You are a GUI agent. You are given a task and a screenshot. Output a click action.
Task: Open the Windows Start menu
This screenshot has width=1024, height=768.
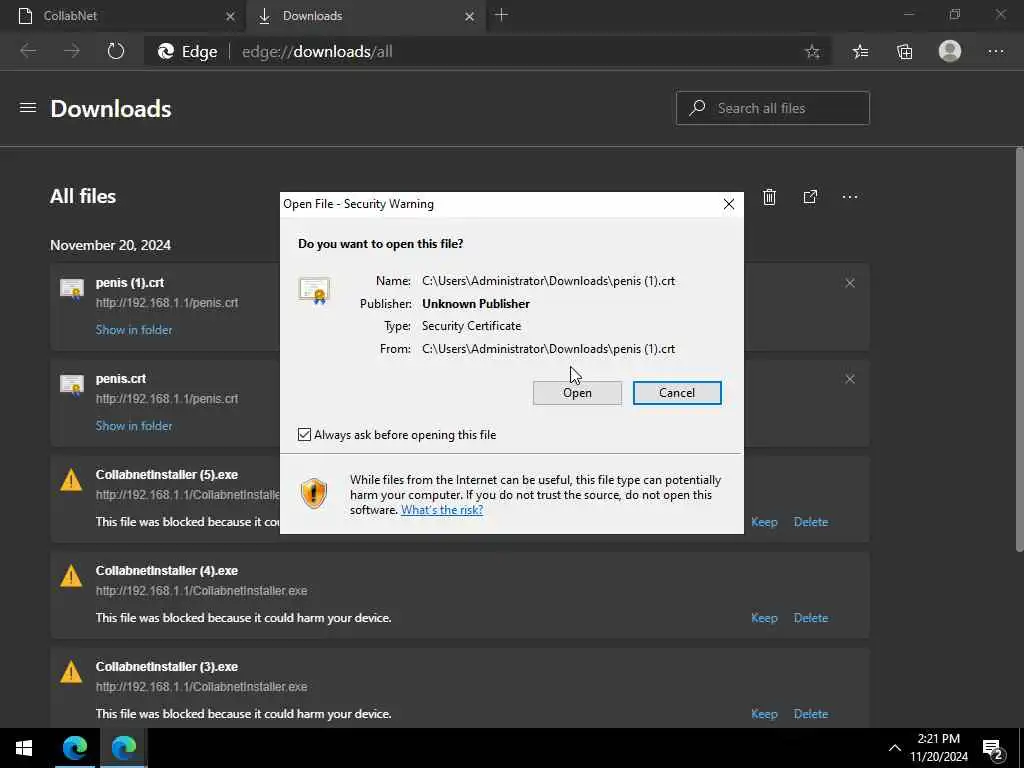click(x=24, y=748)
